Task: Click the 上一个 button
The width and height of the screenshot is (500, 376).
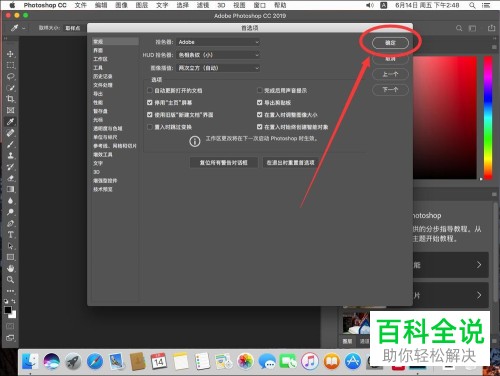Action: tap(390, 74)
